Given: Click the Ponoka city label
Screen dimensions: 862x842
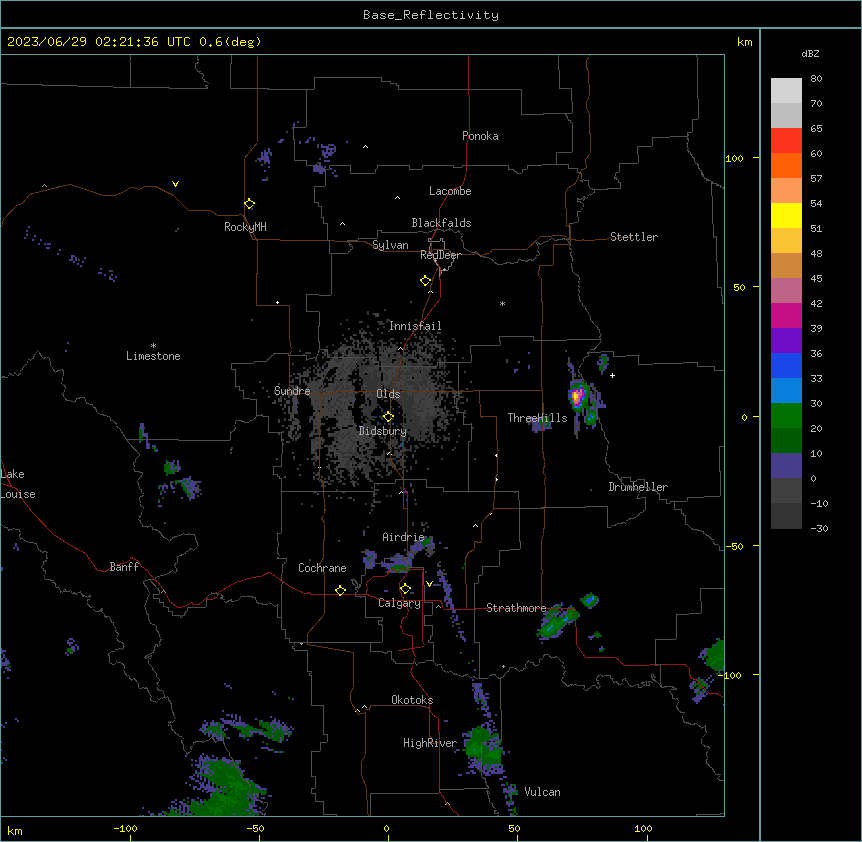Looking at the screenshot, I should pyautogui.click(x=480, y=136).
